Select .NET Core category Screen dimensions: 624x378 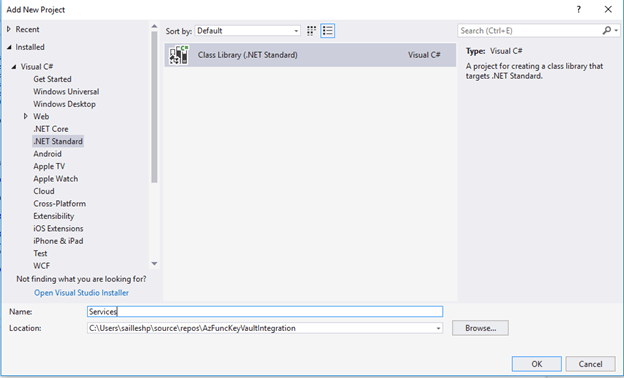pyautogui.click(x=51, y=129)
